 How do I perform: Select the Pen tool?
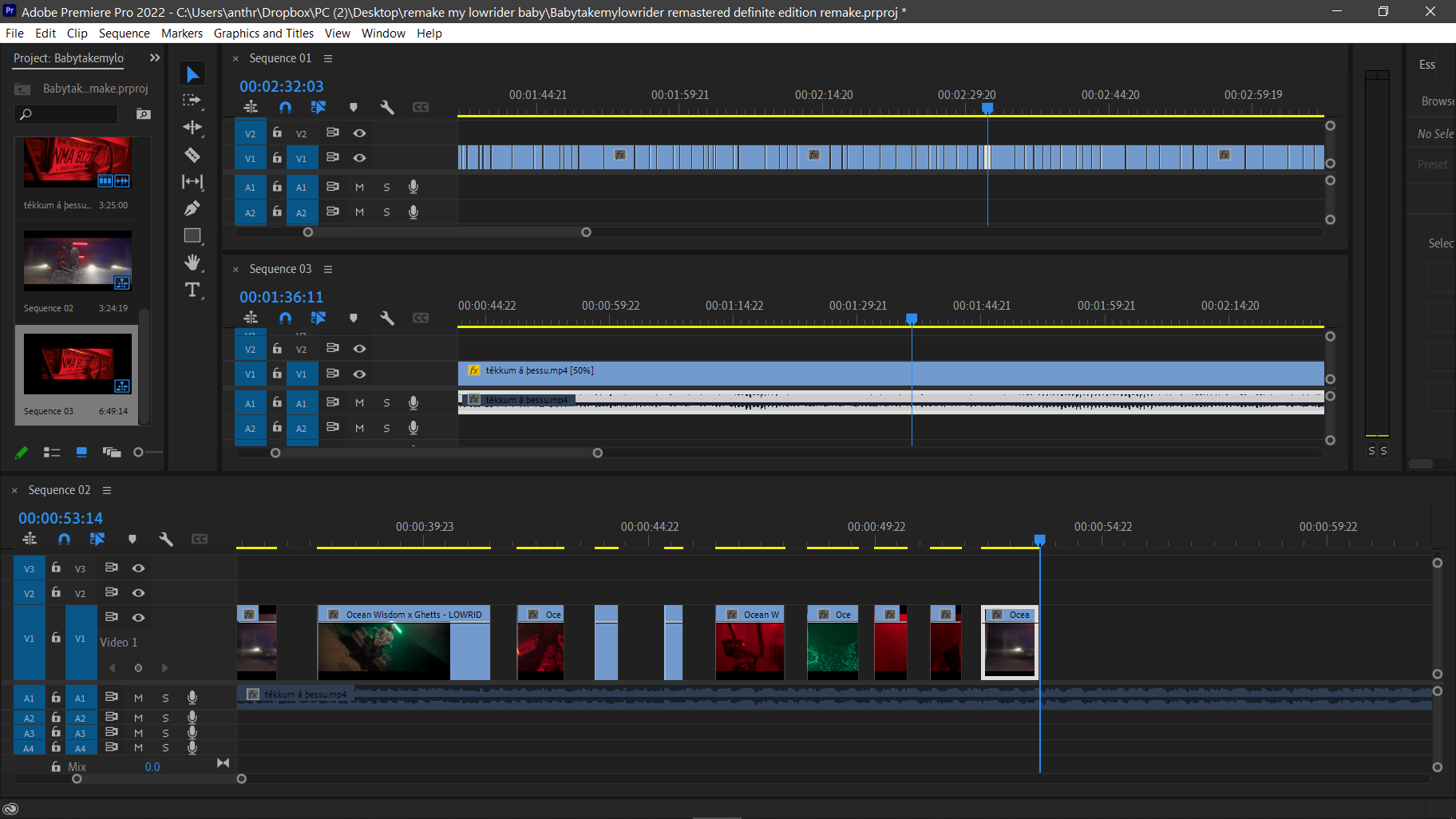[192, 209]
